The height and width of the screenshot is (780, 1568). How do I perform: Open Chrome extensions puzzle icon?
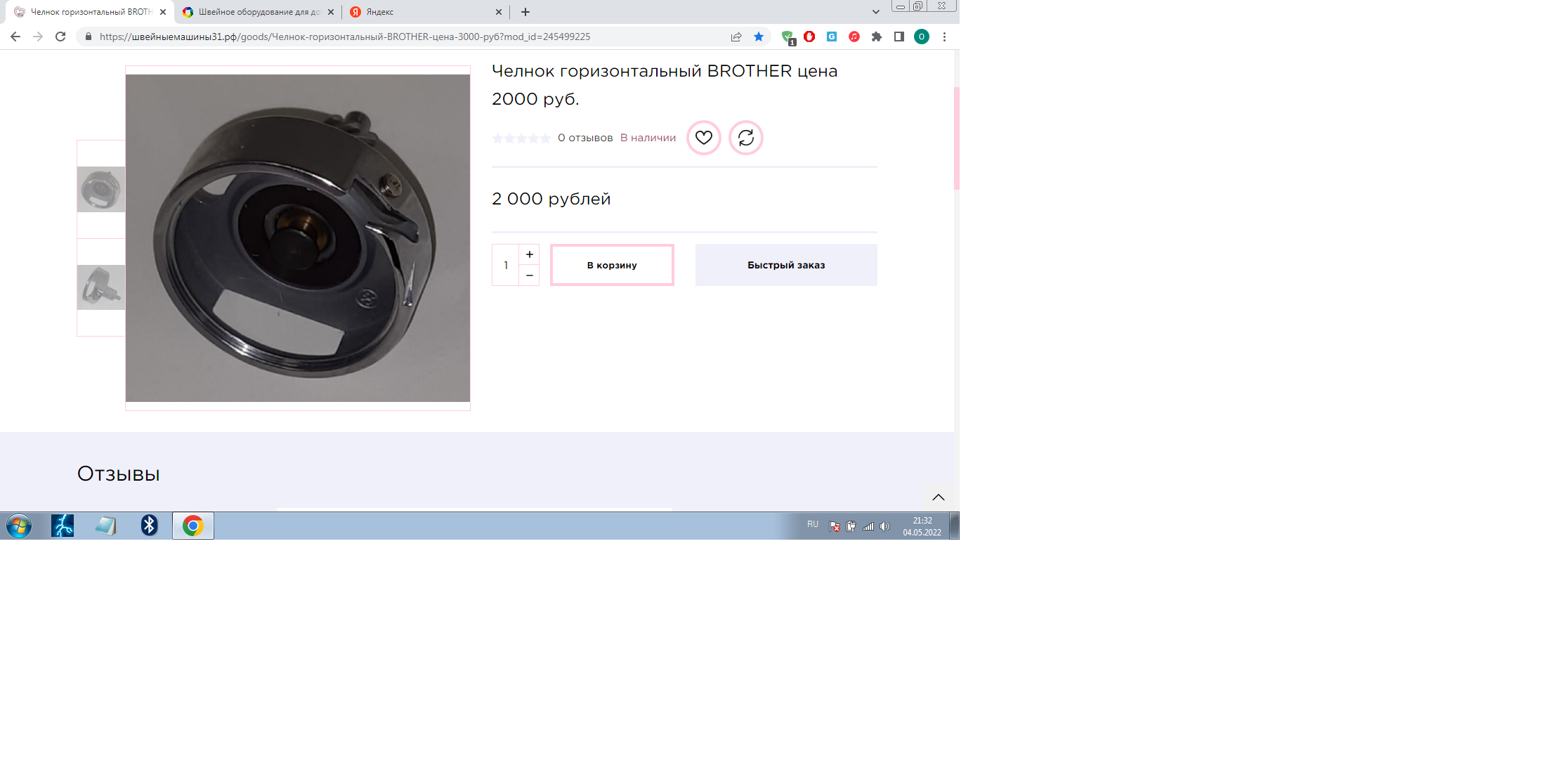point(877,37)
